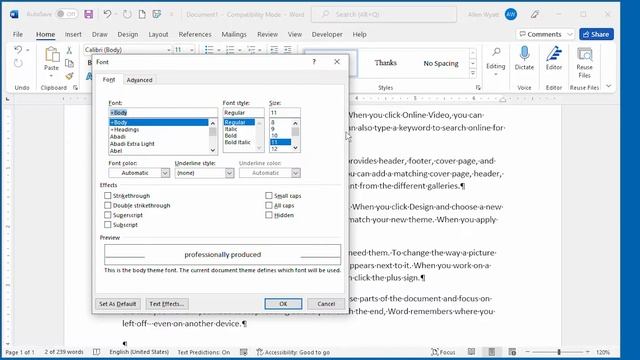The image size is (640, 360).
Task: Open the File menu
Action: (x=18, y=34)
